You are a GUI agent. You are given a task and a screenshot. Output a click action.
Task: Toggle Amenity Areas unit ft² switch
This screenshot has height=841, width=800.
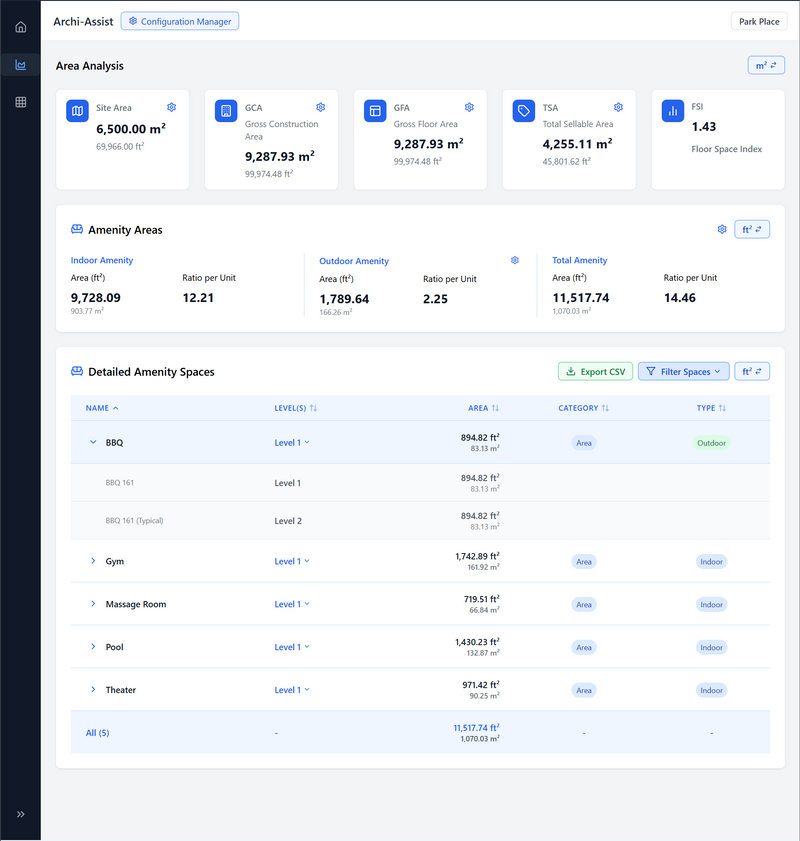(752, 230)
